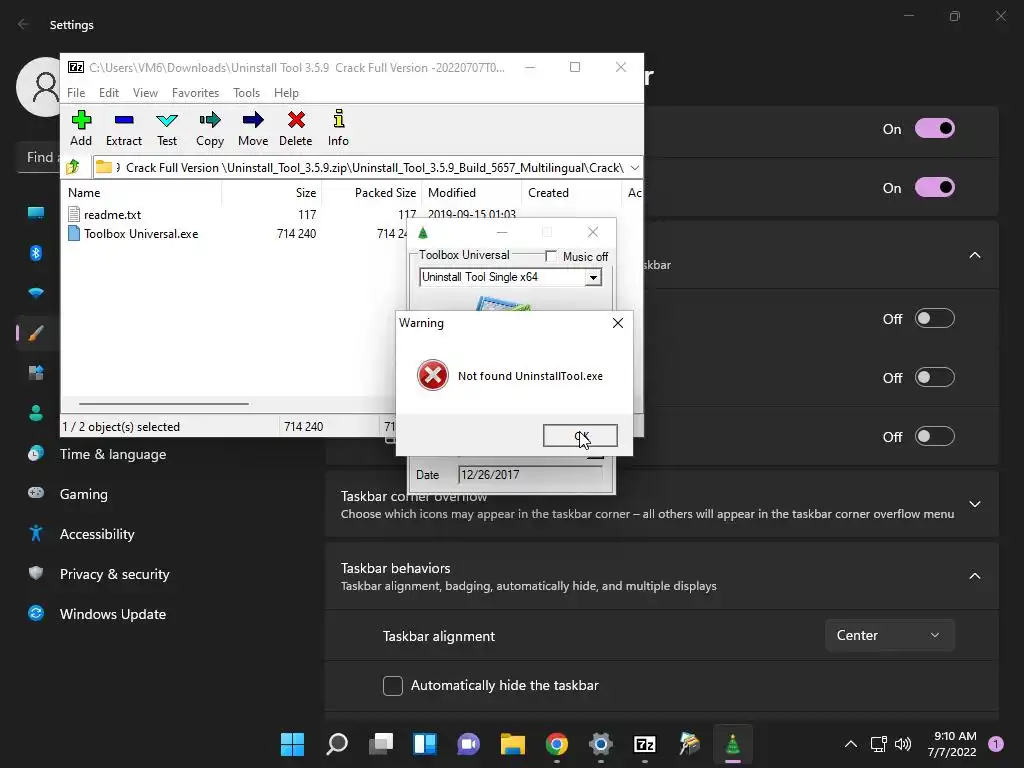1024x768 pixels.
Task: Toggle the Music off checkbox
Action: pyautogui.click(x=551, y=256)
